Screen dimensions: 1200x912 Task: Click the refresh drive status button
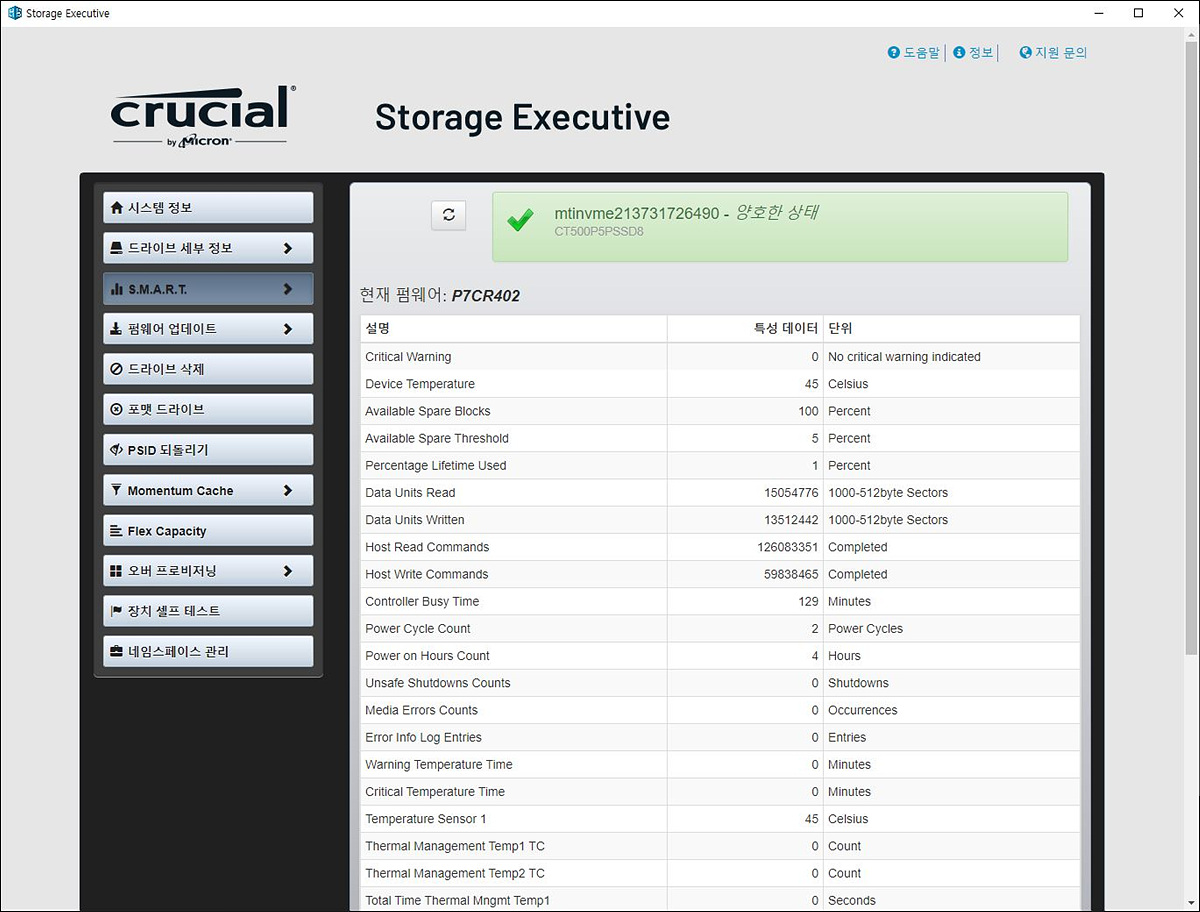click(x=449, y=215)
